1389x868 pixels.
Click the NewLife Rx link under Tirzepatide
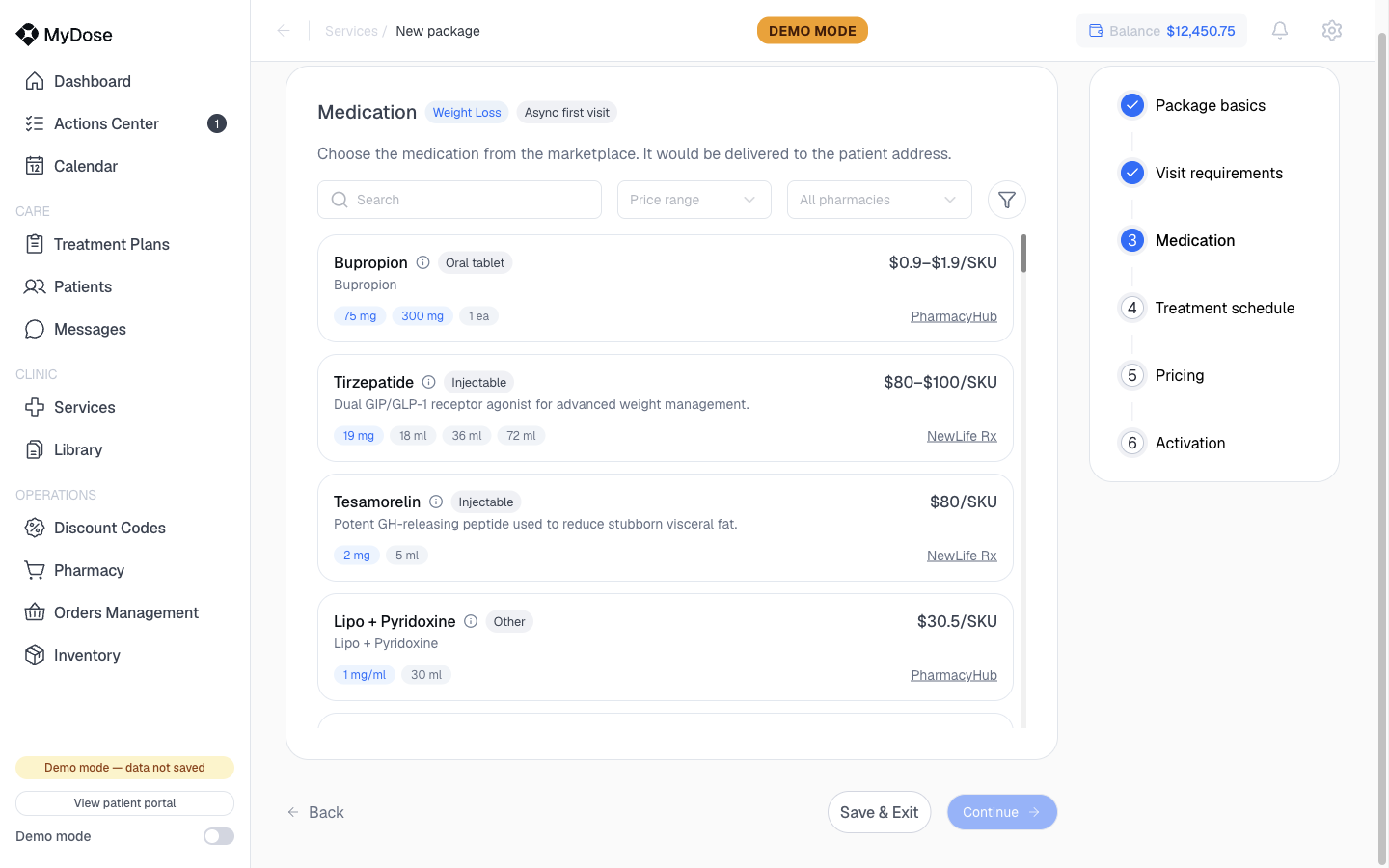pos(962,436)
